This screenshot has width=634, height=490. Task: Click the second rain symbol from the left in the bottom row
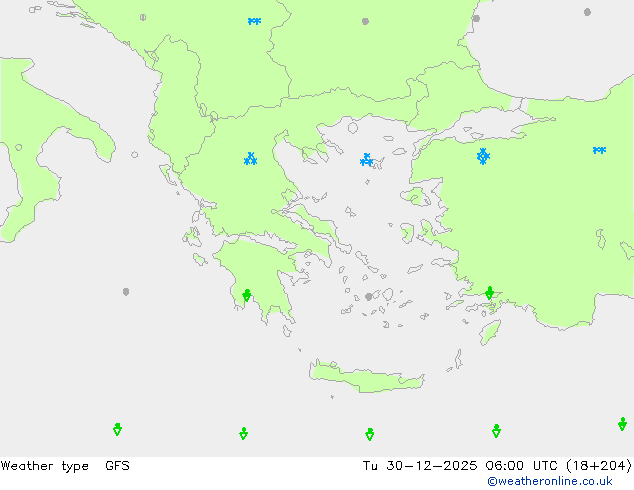[x=243, y=433]
